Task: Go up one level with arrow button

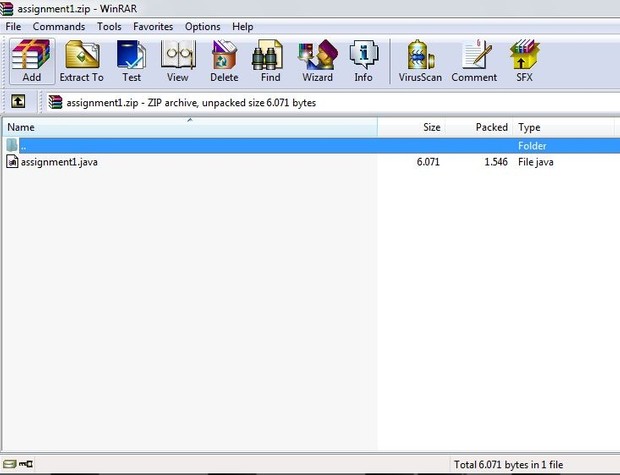Action: [18, 102]
